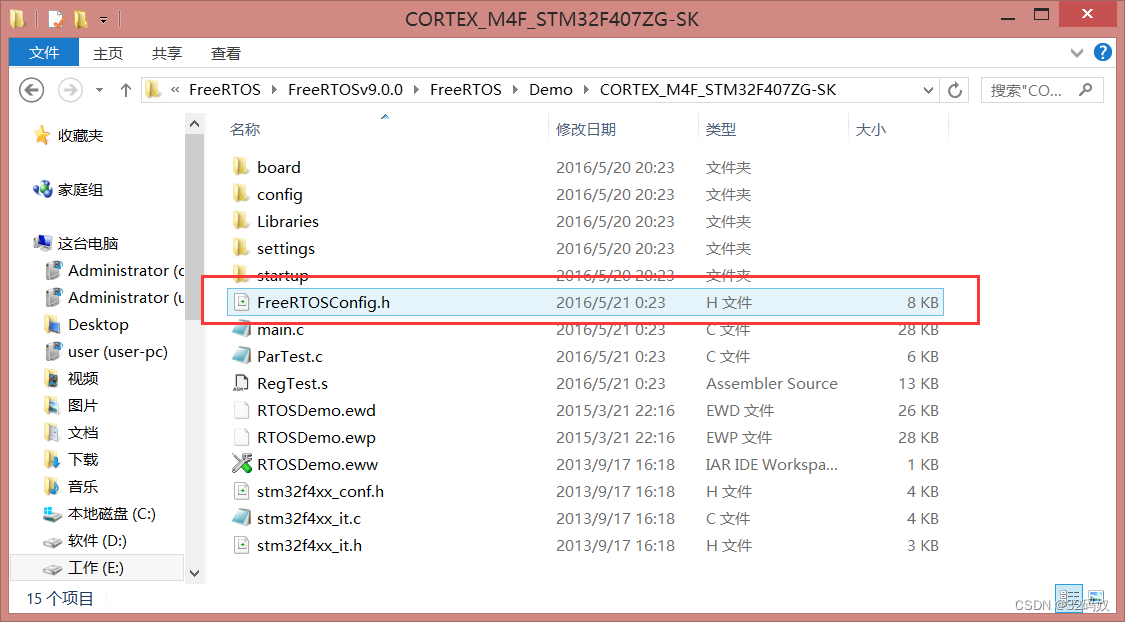Open 软件 (D:) drive

(x=97, y=540)
